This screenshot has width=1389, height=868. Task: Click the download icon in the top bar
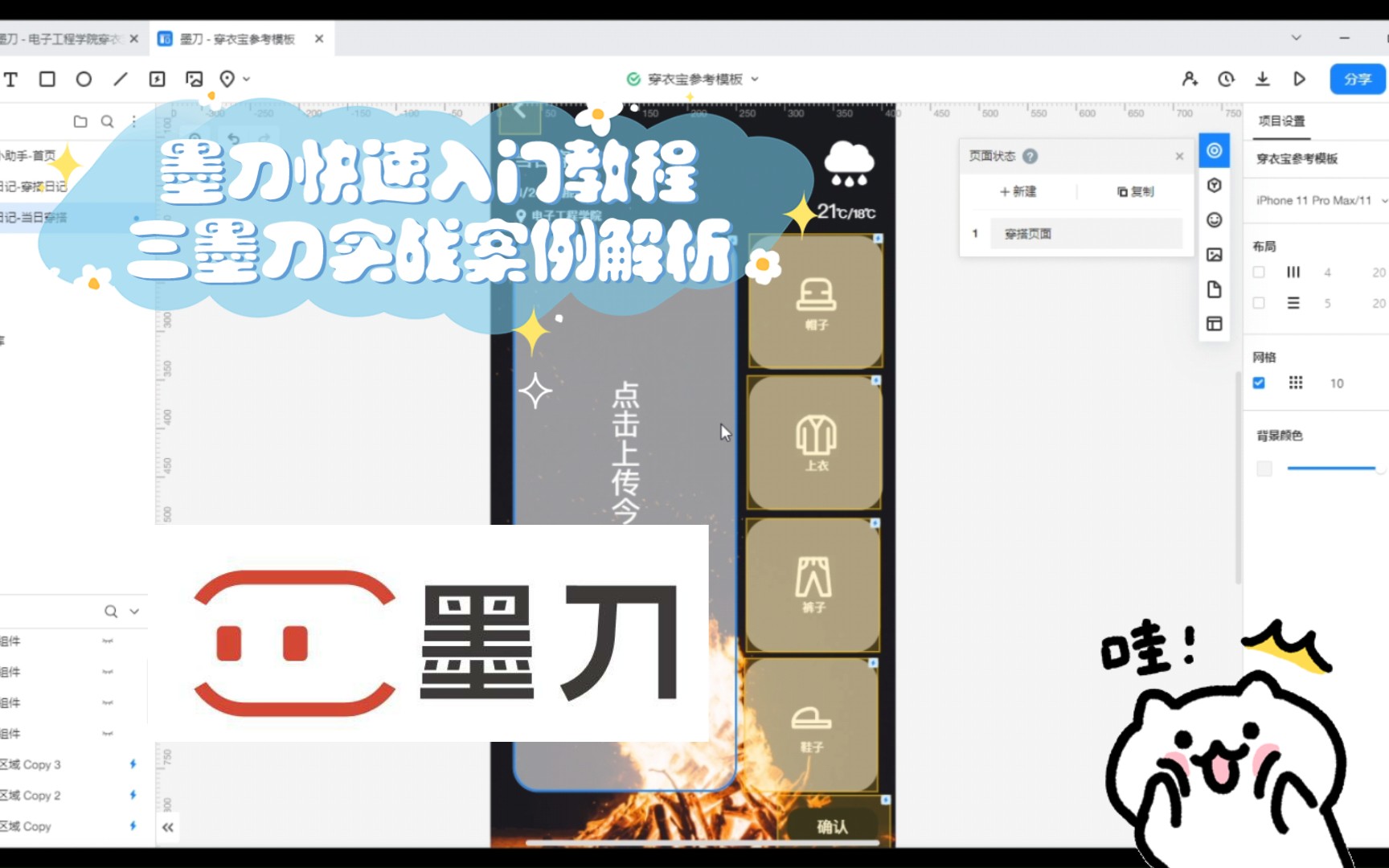pos(1262,79)
